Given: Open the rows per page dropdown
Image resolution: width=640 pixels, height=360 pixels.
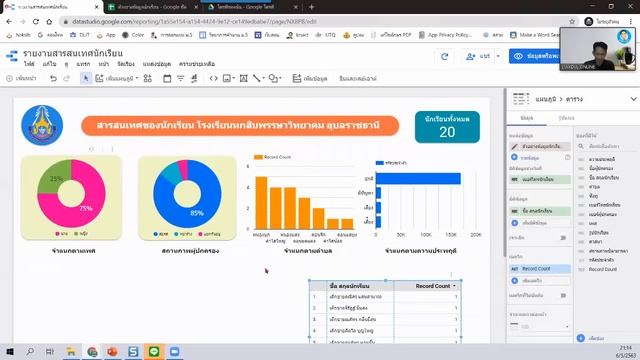Looking at the screenshot, I should coord(539,326).
